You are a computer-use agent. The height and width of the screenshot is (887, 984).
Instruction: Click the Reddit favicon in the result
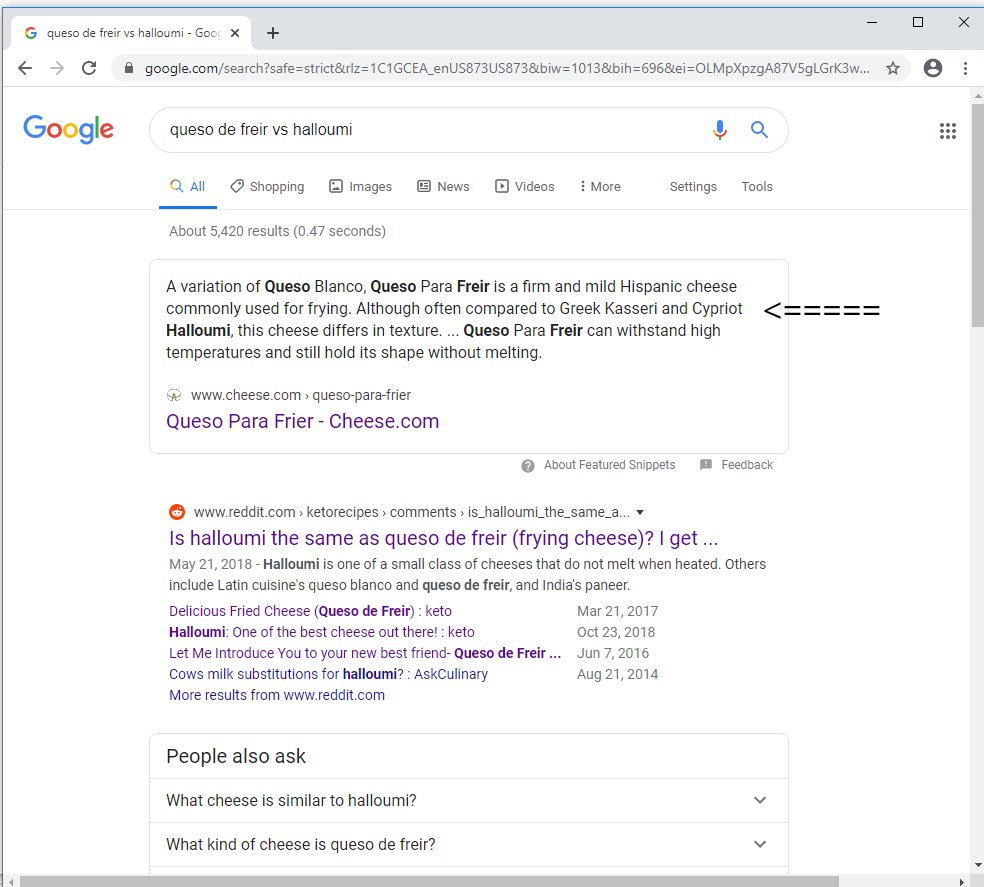(177, 512)
